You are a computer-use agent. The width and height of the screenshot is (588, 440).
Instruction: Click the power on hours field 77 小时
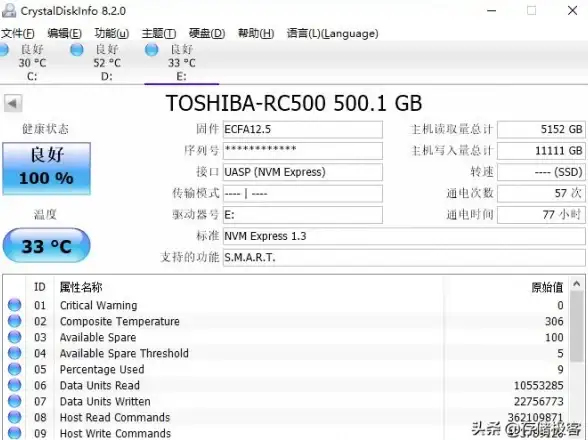pyautogui.click(x=541, y=215)
